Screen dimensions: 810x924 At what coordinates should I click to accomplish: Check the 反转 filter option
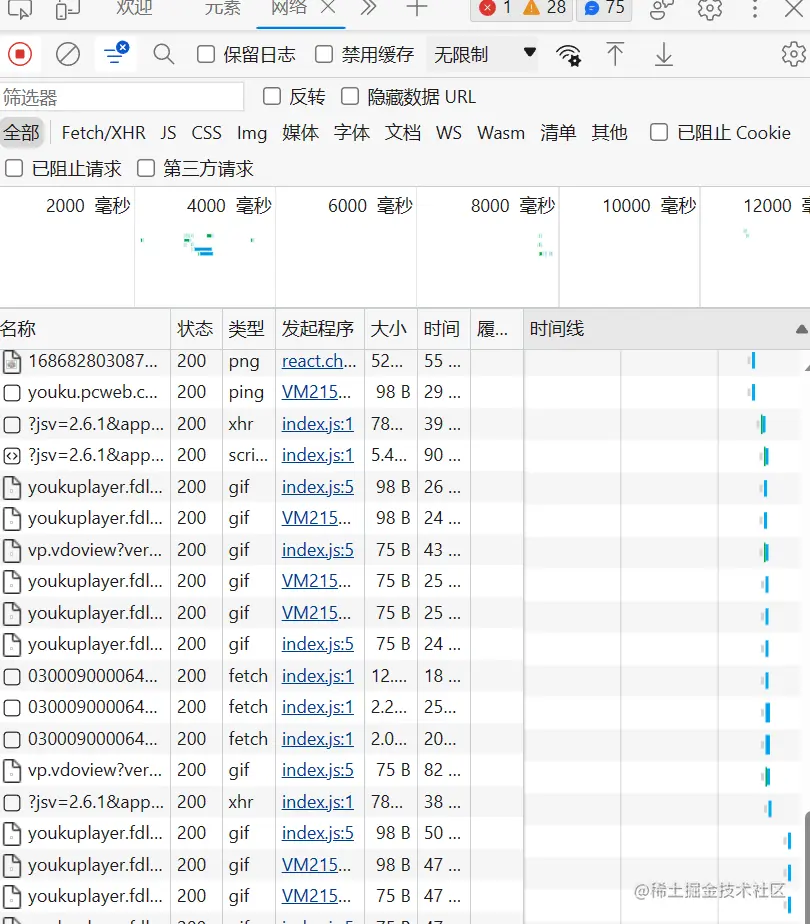click(x=271, y=96)
